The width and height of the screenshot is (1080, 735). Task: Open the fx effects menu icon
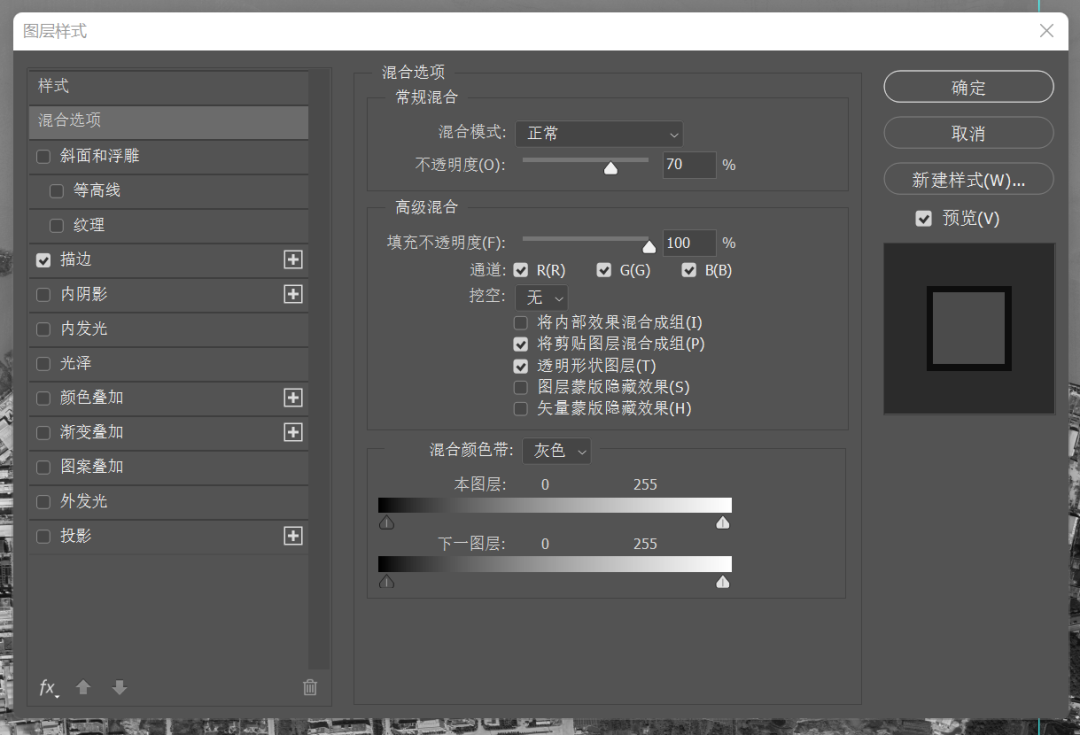[48, 687]
